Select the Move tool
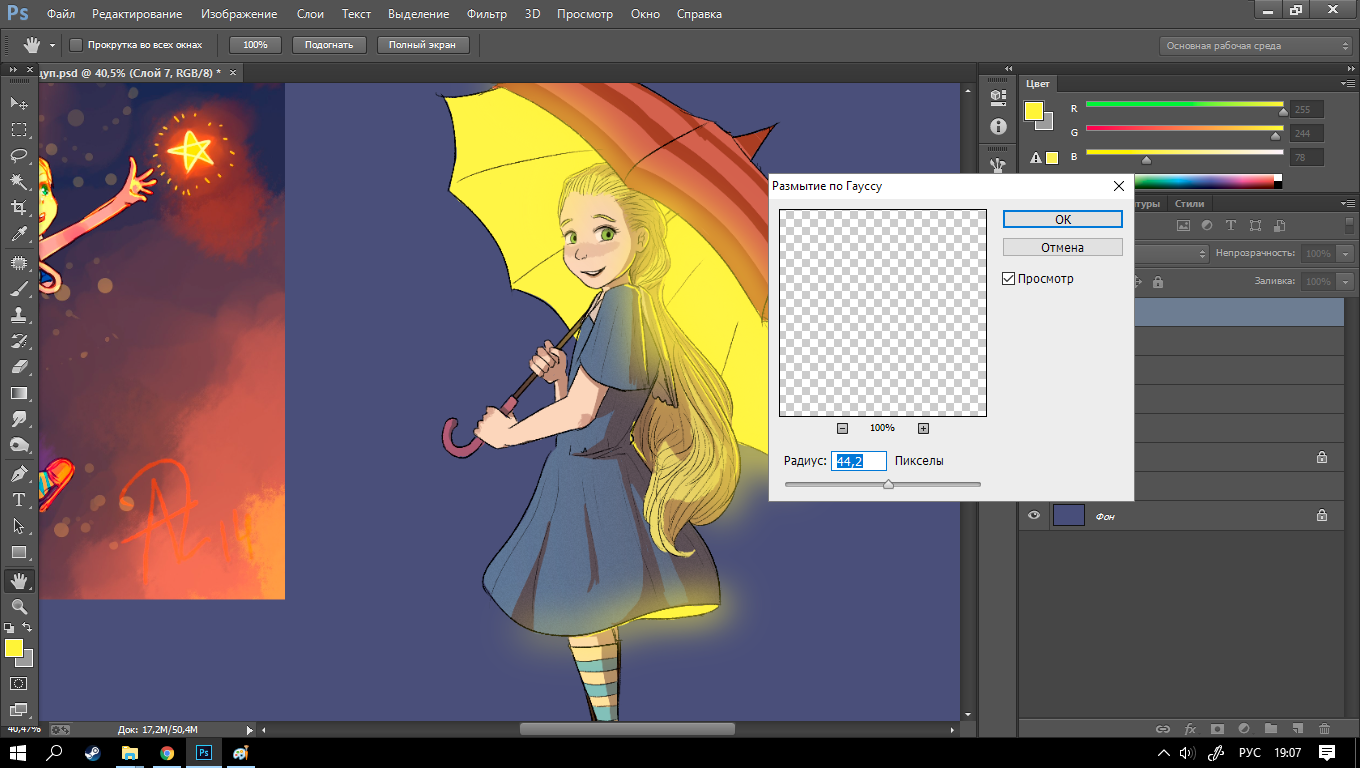 pos(19,103)
